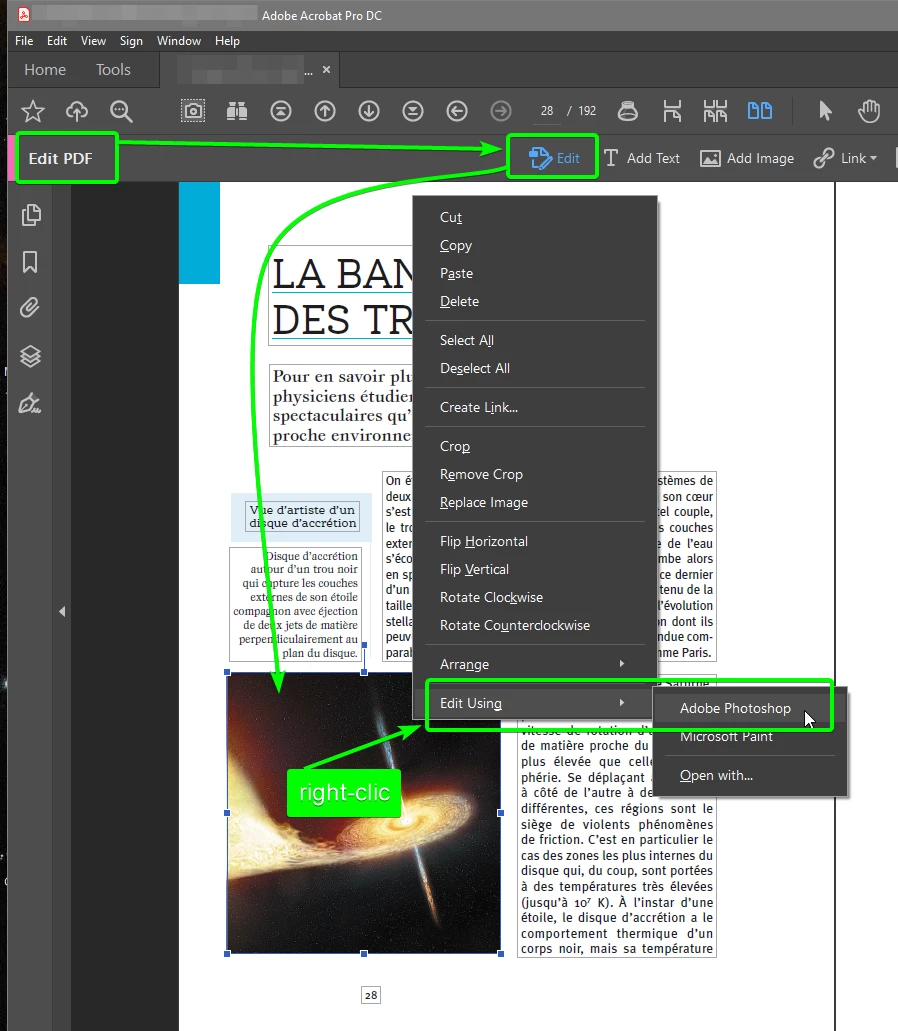Edit the current page number field

546,111
